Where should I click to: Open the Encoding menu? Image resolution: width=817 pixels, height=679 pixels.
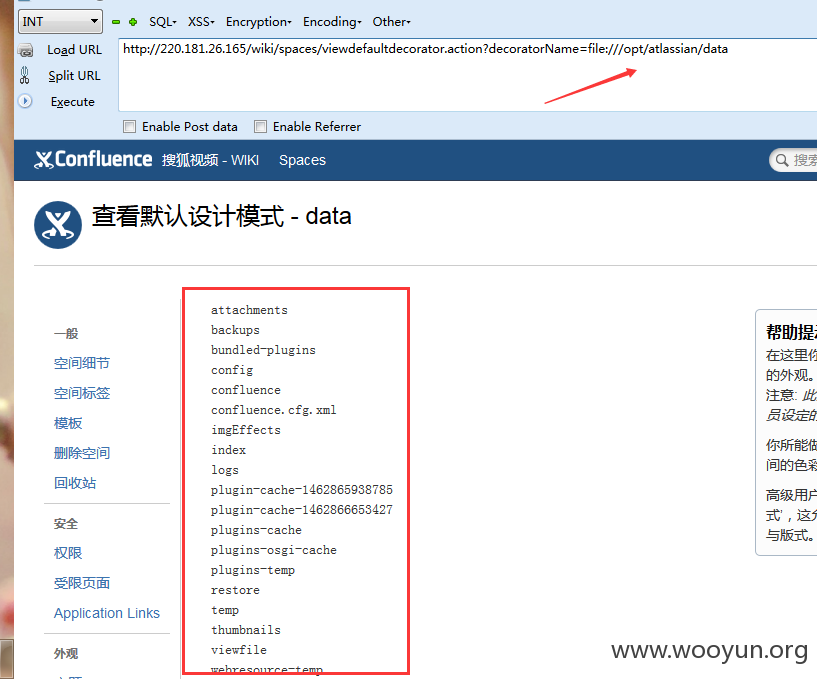(x=332, y=22)
